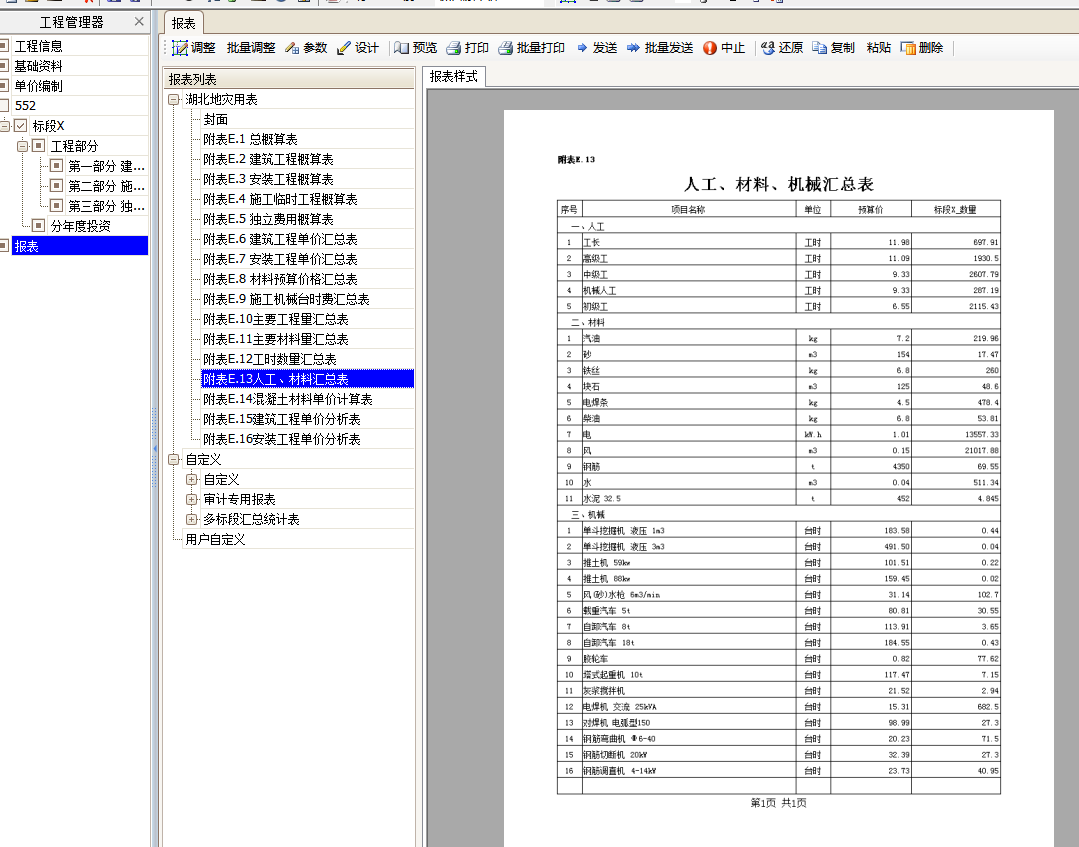Select the 报表样式 tab
1079x847 pixels.
click(453, 77)
